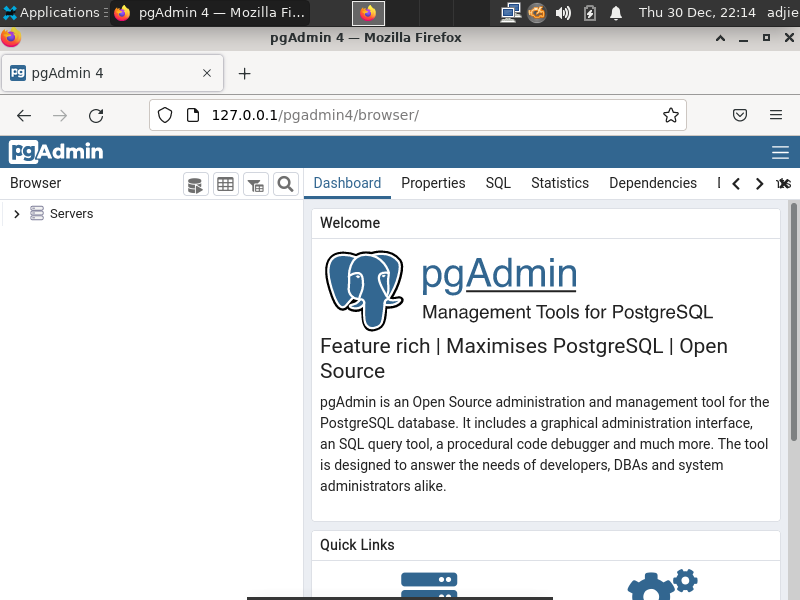Click 'Management Tools for PostgreSQL' text
800x600 pixels.
pyautogui.click(x=567, y=312)
